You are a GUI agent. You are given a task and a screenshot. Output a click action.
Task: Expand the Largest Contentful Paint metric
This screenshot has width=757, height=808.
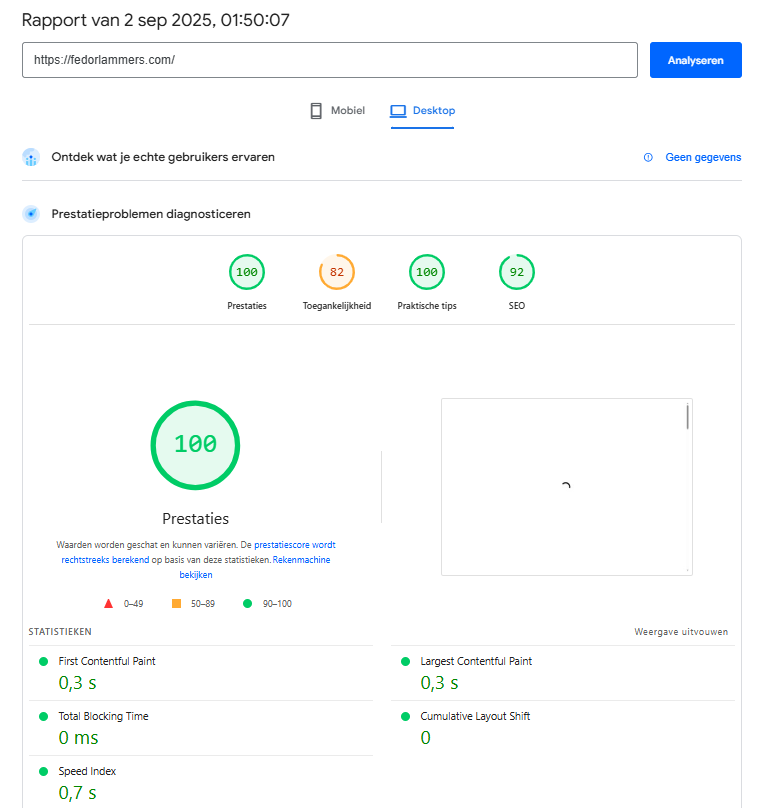tap(476, 661)
